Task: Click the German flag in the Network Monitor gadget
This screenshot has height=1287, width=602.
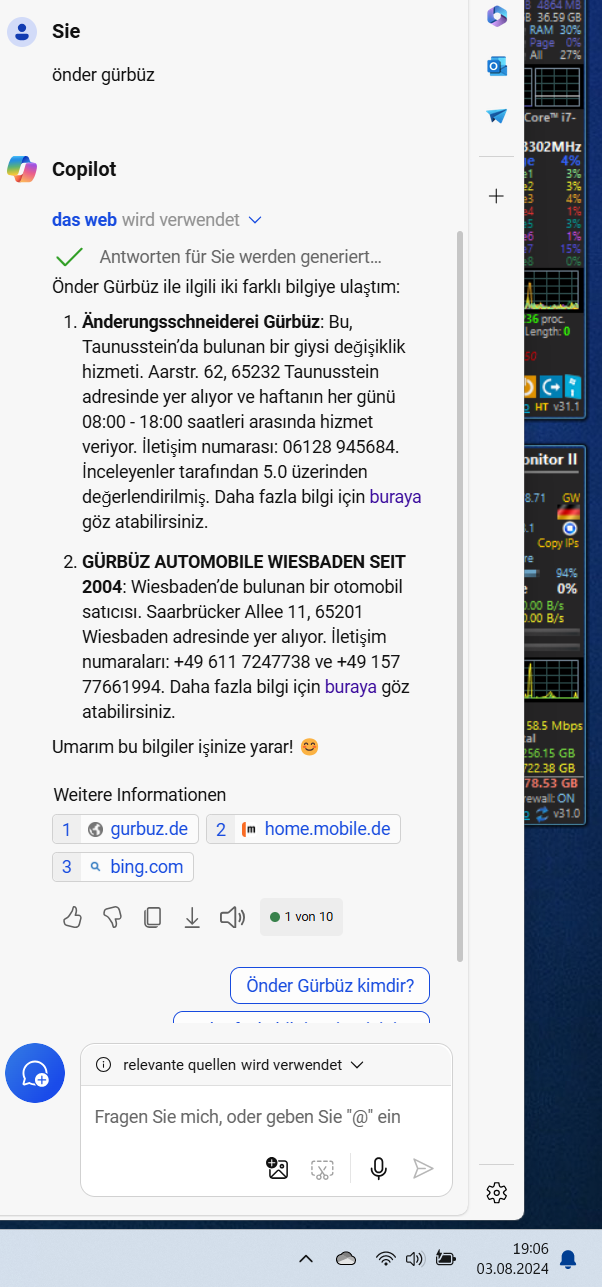Action: [569, 512]
